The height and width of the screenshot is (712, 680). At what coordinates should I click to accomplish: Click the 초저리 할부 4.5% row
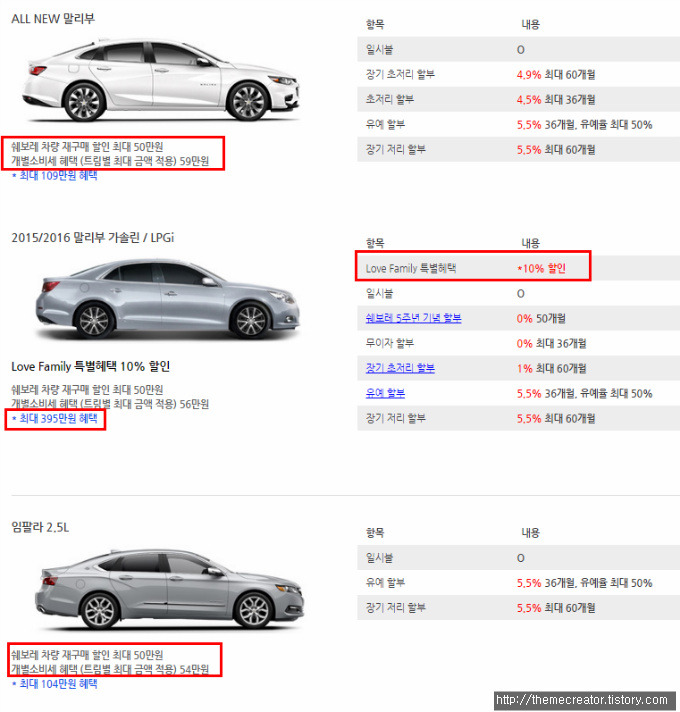click(x=518, y=99)
